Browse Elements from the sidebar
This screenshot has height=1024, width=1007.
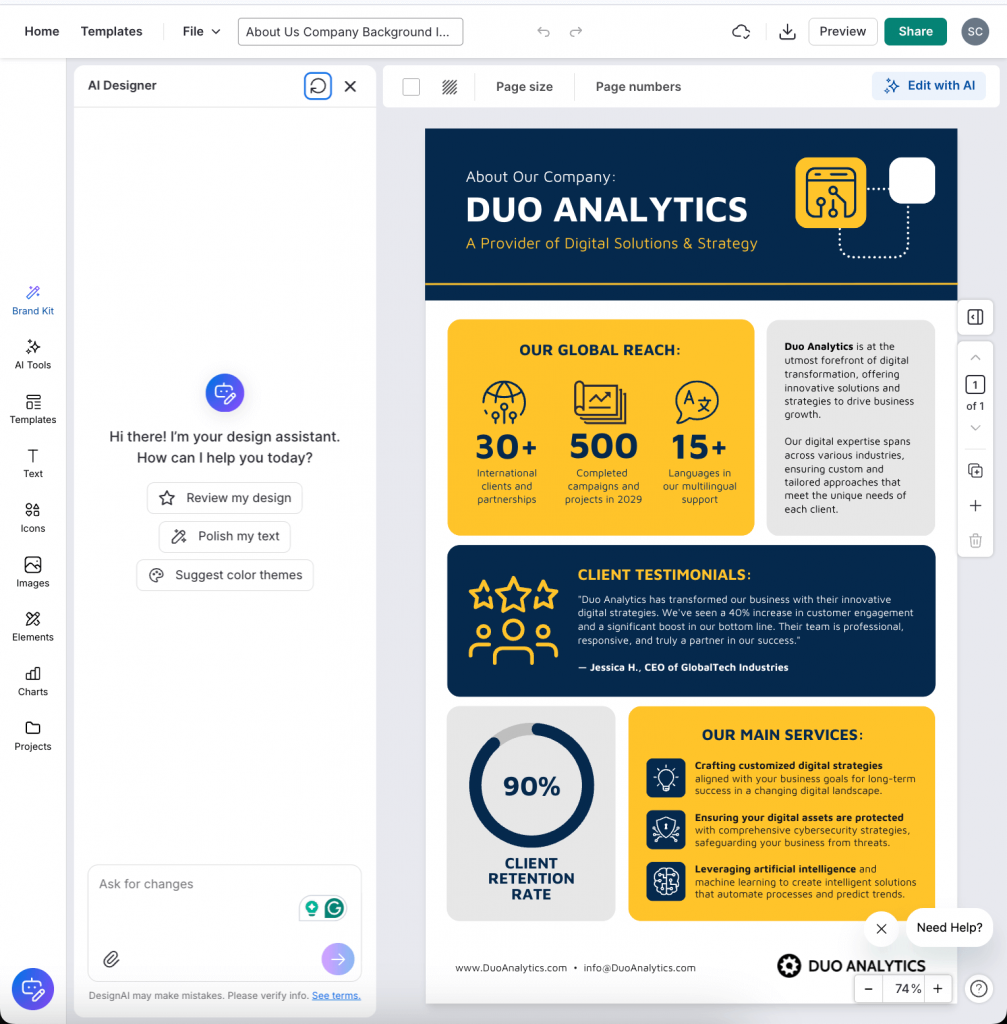(x=32, y=627)
